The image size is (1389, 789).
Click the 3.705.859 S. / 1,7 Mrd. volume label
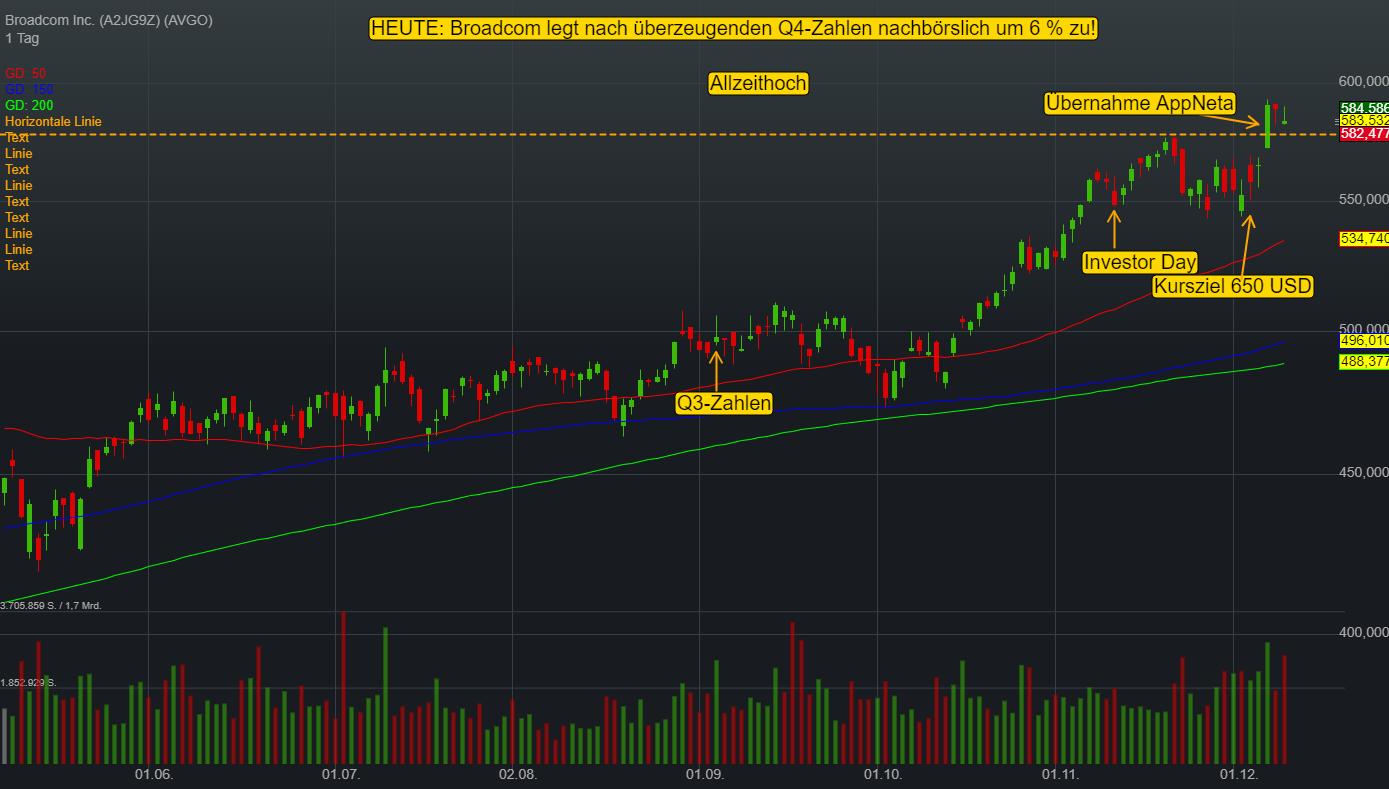click(x=51, y=606)
